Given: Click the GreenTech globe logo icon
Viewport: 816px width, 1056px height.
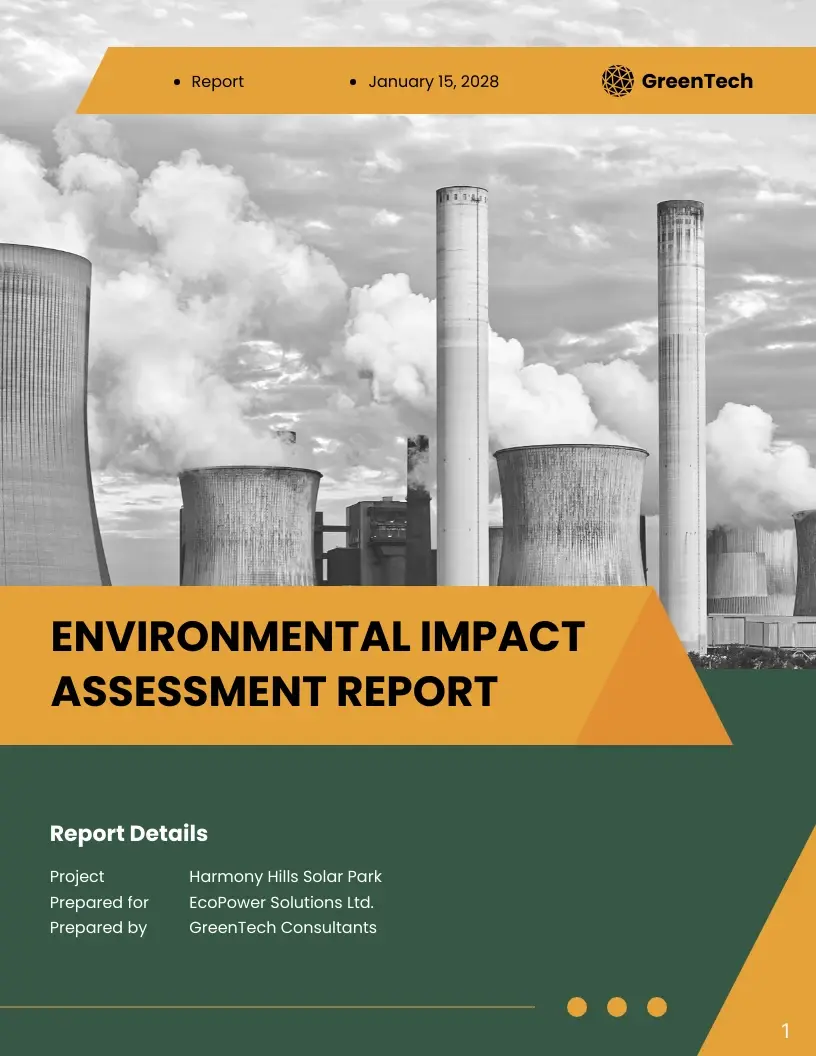Looking at the screenshot, I should coord(617,81).
